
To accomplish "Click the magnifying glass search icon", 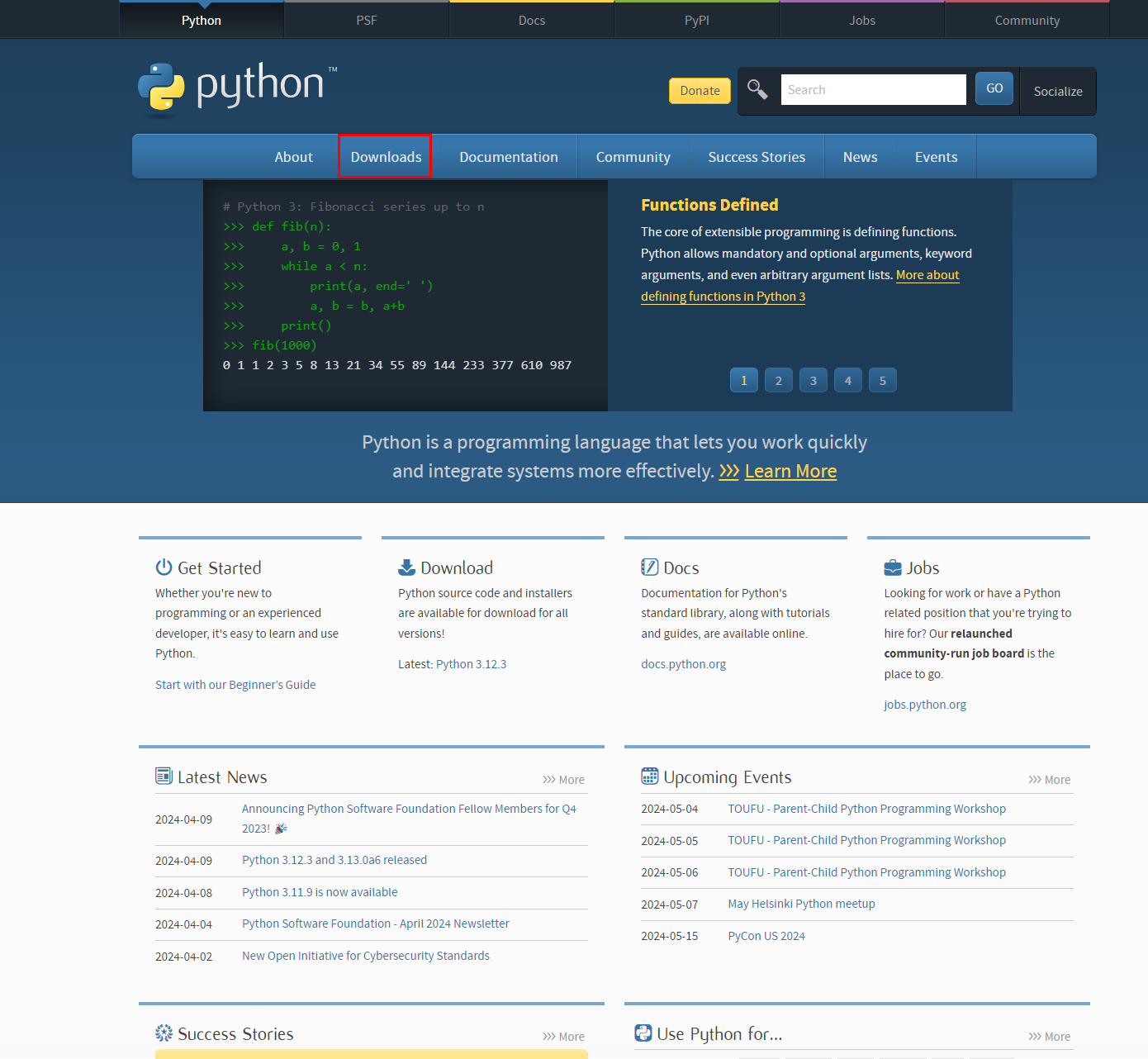I will tap(757, 89).
